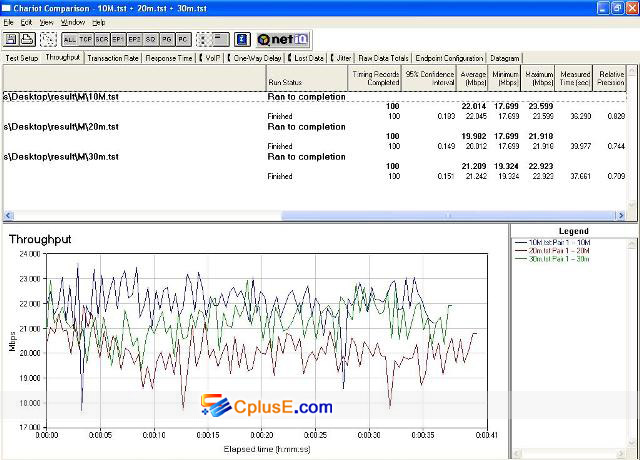Image resolution: width=640 pixels, height=460 pixels.
Task: Click the results table scroll-left arrow
Action: click(8, 215)
